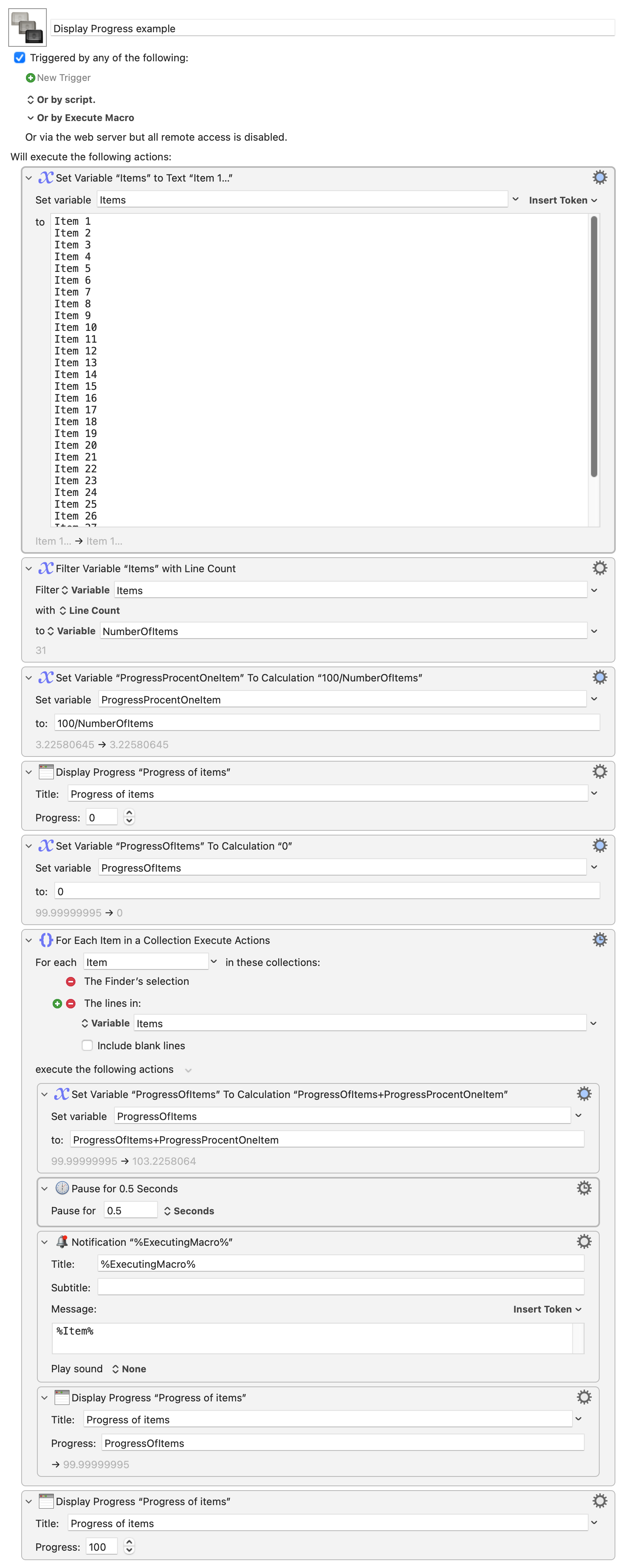This screenshot has height=1568, width=624.
Task: Open gear menu of Notification action
Action: click(x=584, y=1241)
